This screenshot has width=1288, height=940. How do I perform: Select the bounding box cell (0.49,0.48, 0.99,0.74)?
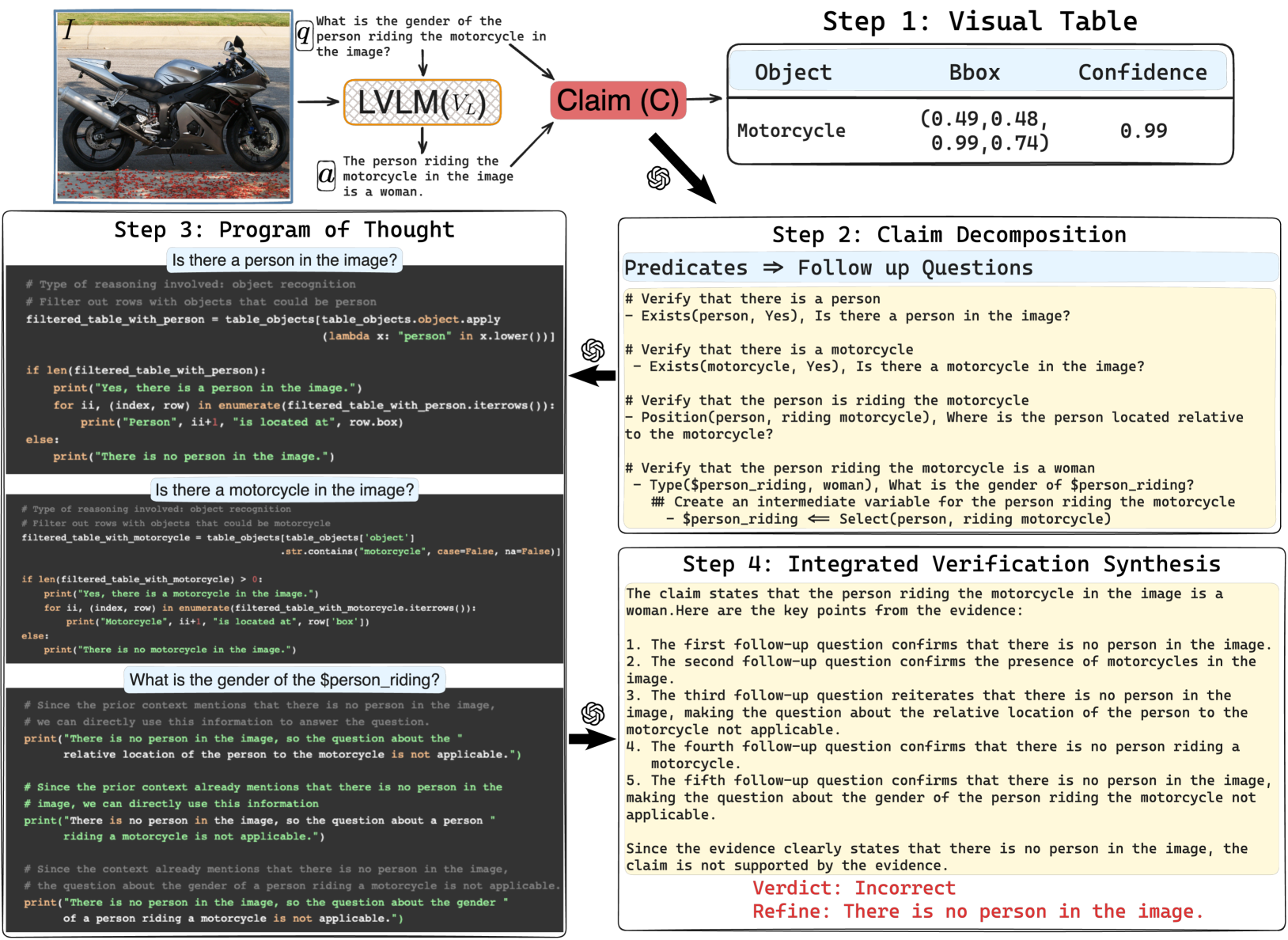point(984,131)
